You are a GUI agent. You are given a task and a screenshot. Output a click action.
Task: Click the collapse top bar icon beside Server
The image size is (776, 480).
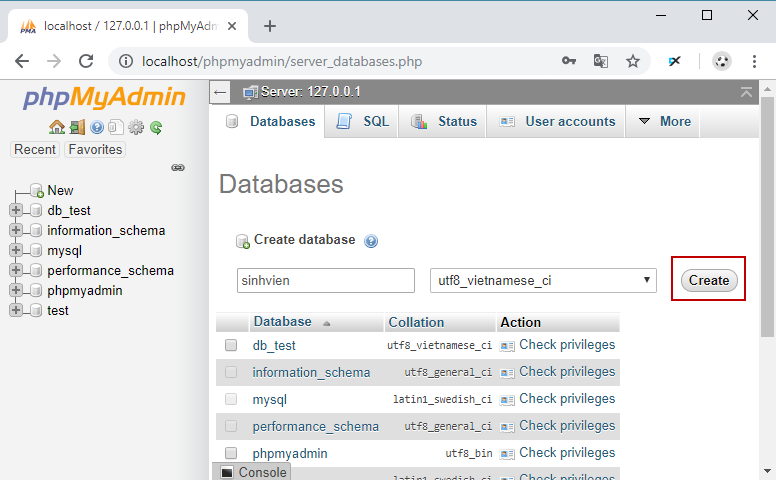tap(746, 92)
